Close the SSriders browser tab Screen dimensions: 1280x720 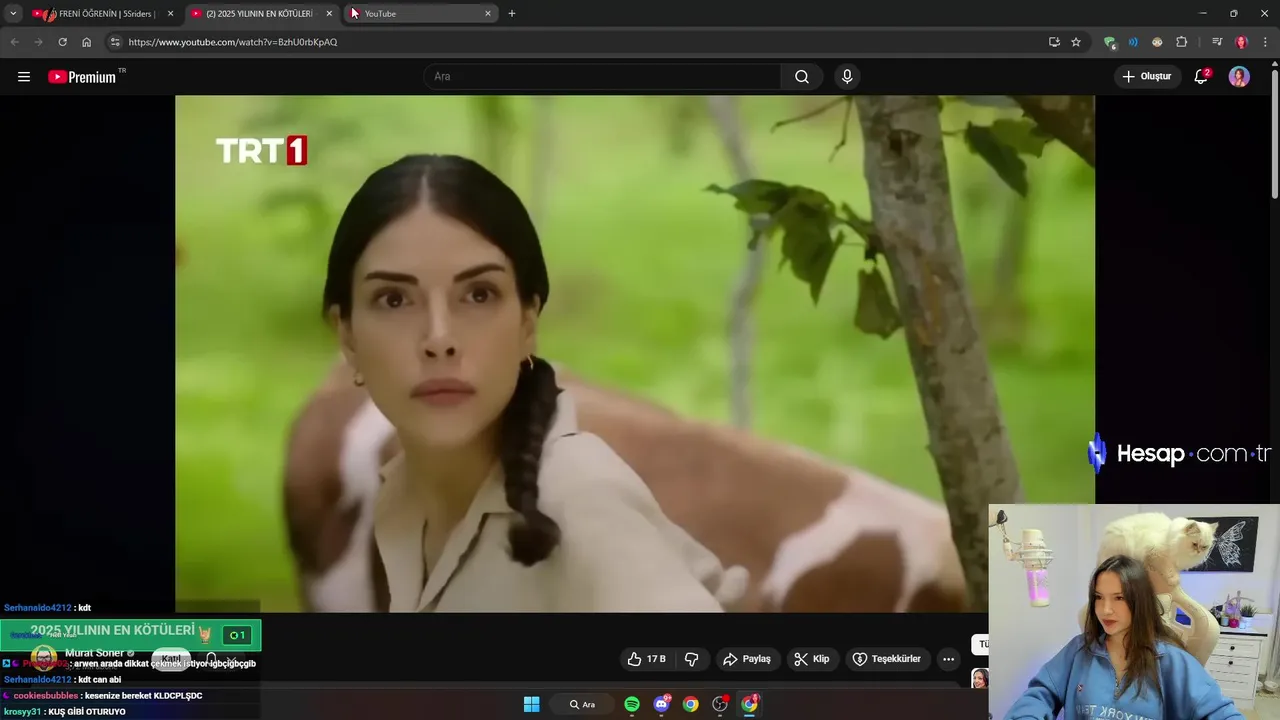click(x=170, y=14)
